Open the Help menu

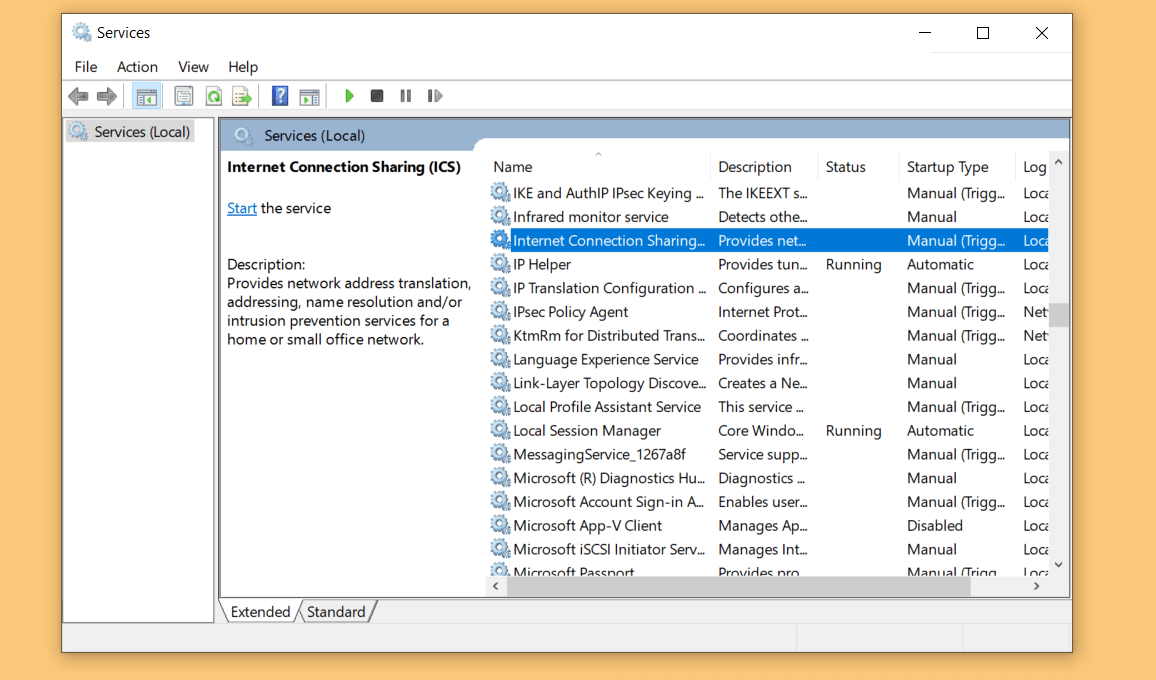pyautogui.click(x=243, y=66)
